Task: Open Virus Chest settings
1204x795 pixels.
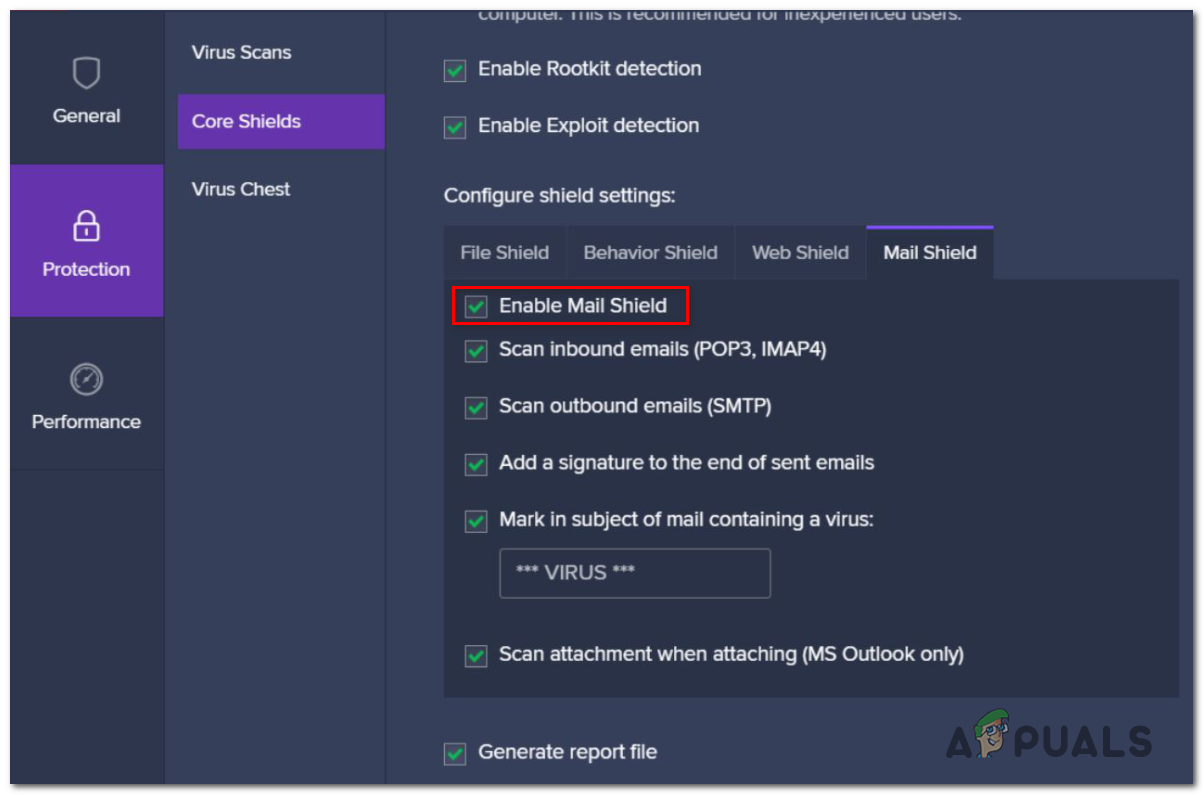Action: pos(241,189)
